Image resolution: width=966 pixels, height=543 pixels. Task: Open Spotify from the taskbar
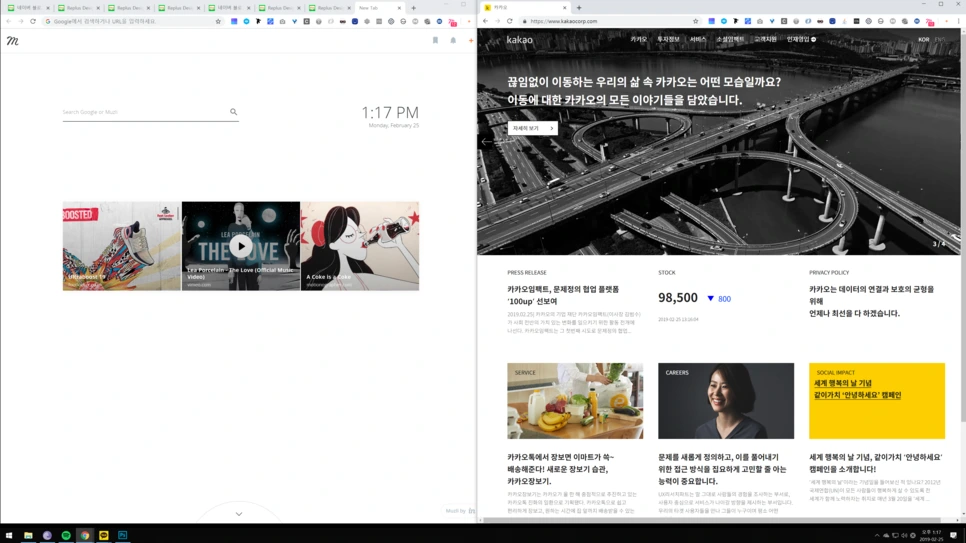pos(66,535)
